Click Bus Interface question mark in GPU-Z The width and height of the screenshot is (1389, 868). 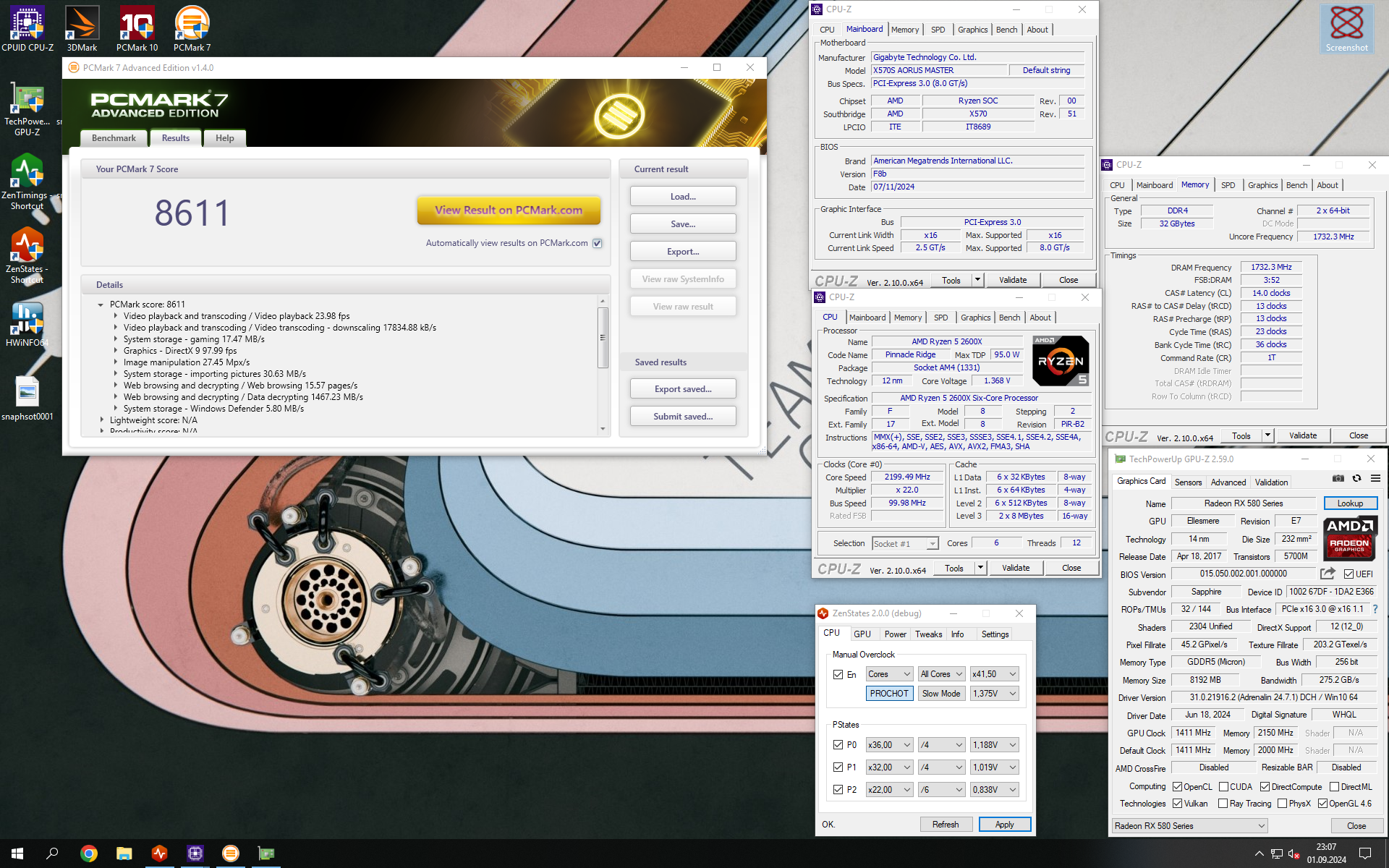coord(1375,609)
